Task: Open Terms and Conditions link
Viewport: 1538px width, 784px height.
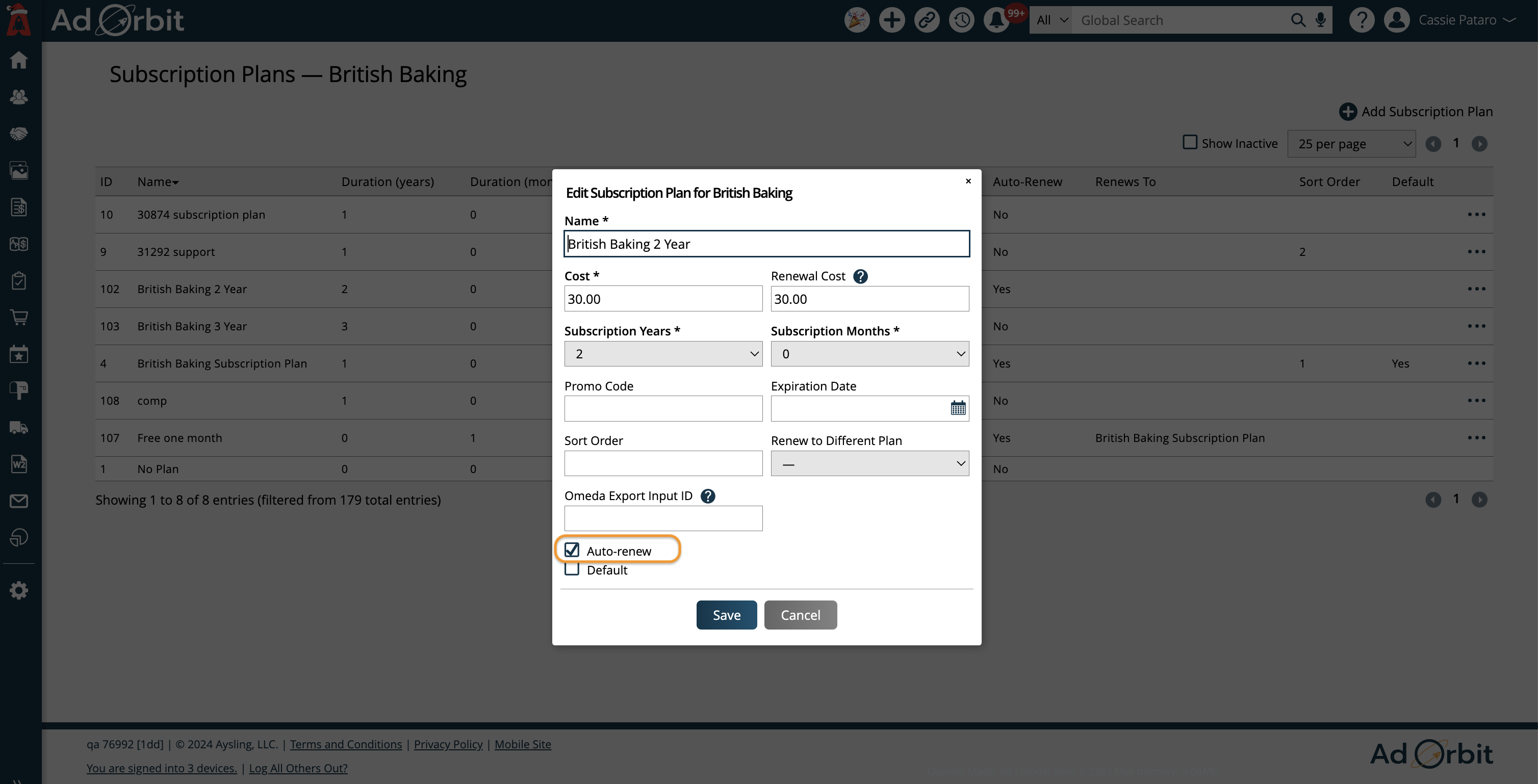Action: click(x=346, y=744)
